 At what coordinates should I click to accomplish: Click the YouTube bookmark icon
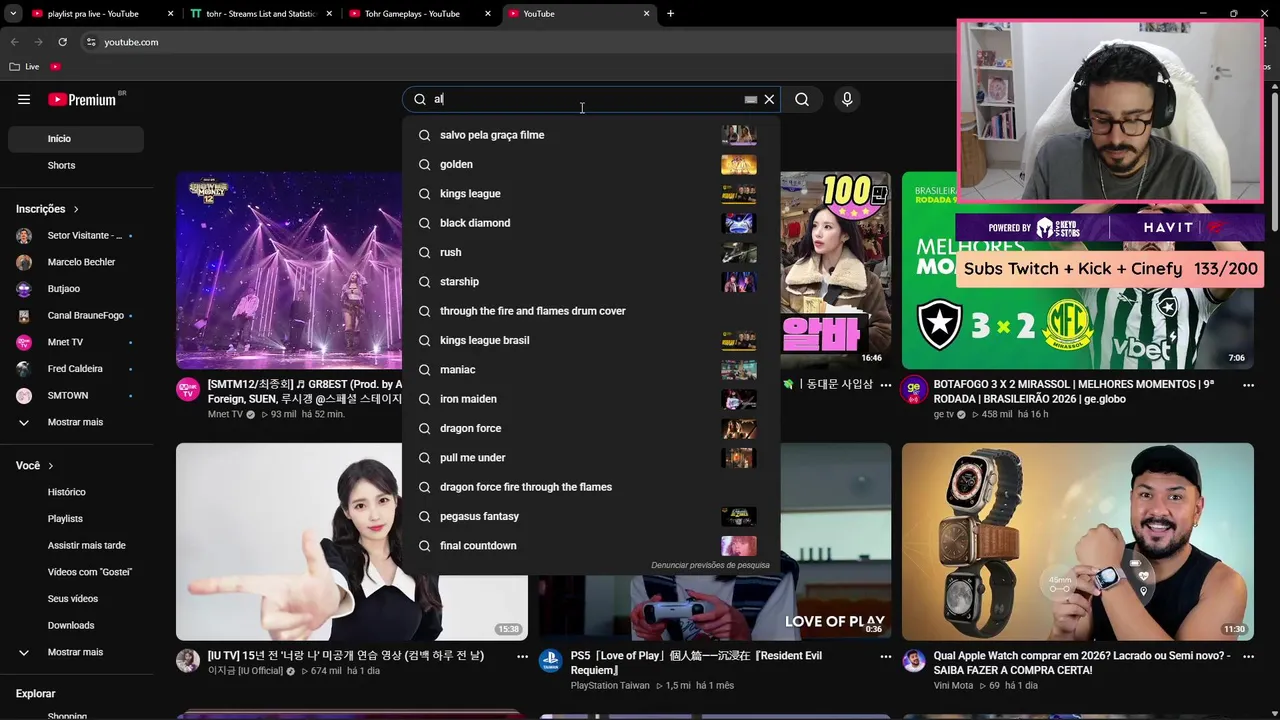tap(55, 67)
